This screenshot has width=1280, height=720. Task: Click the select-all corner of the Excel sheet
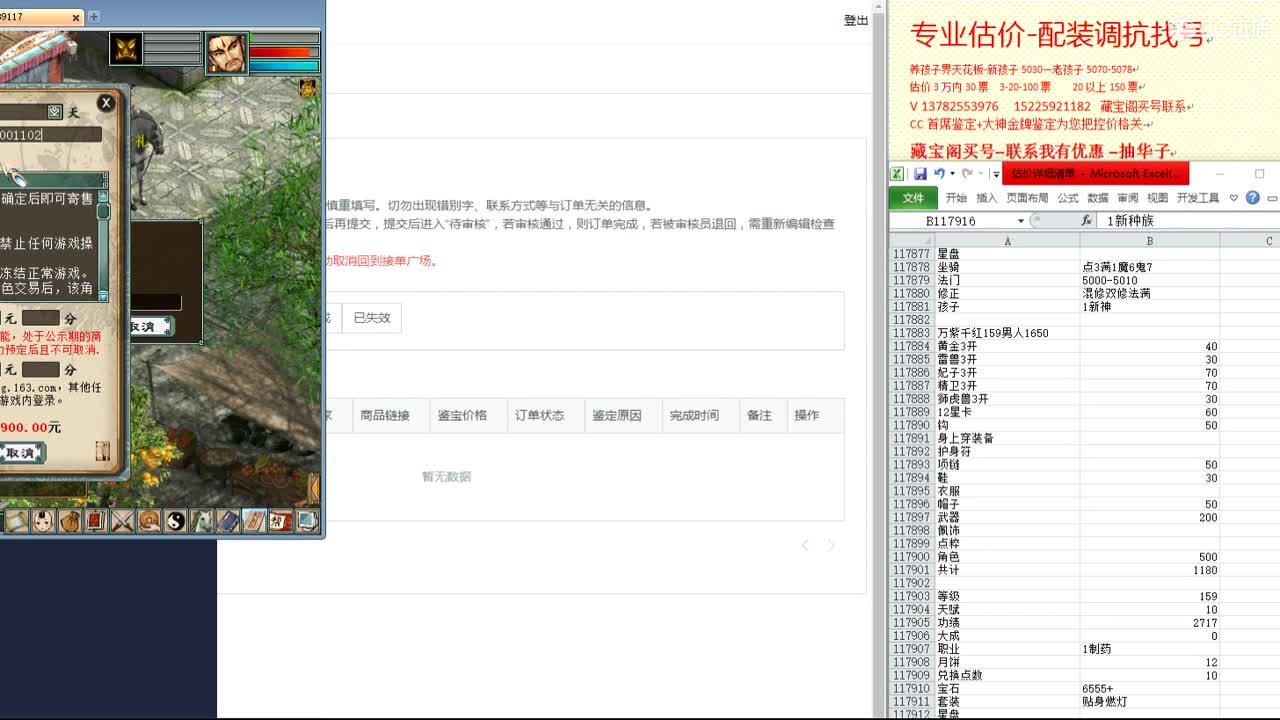click(x=911, y=241)
